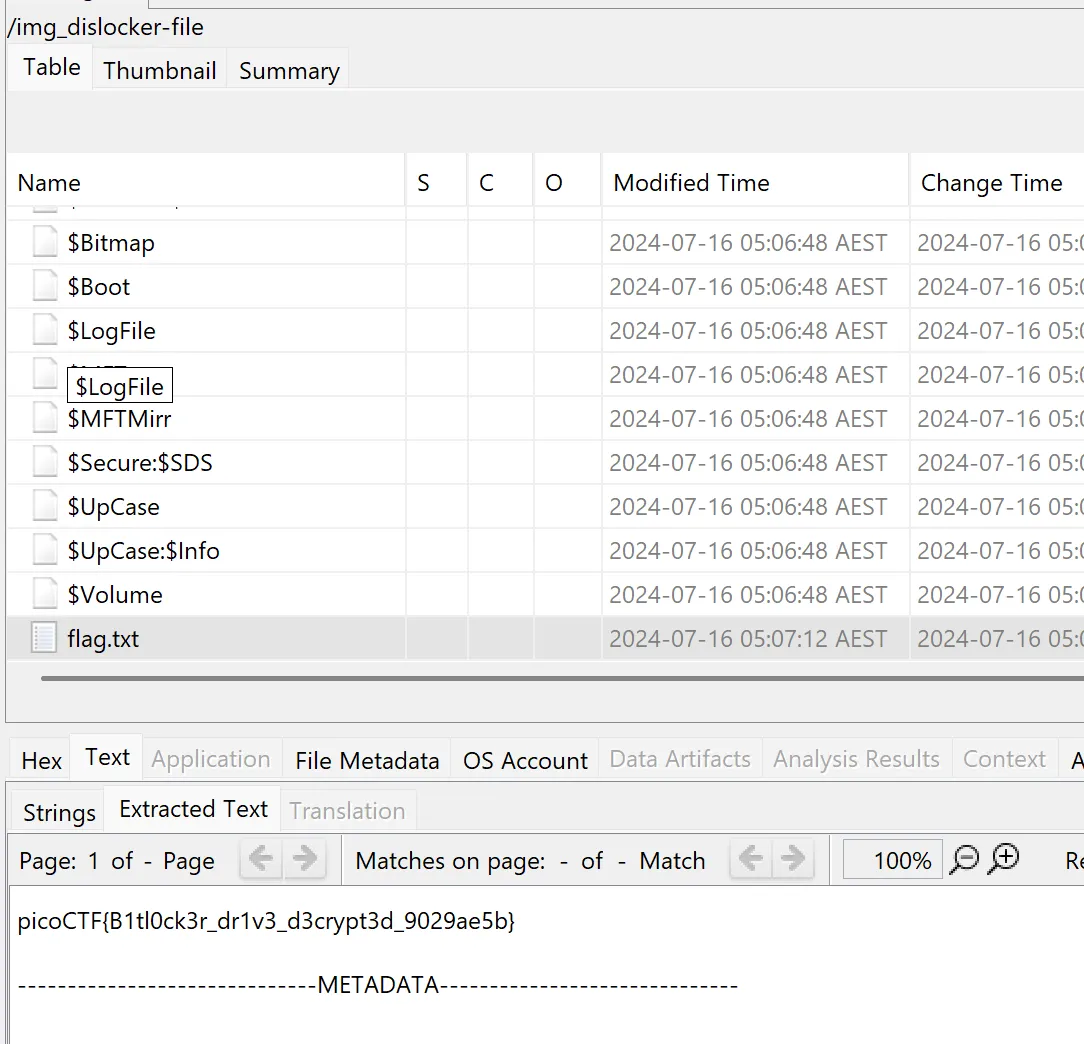Image resolution: width=1084 pixels, height=1044 pixels.
Task: Click previous match arrow button
Action: (x=750, y=860)
